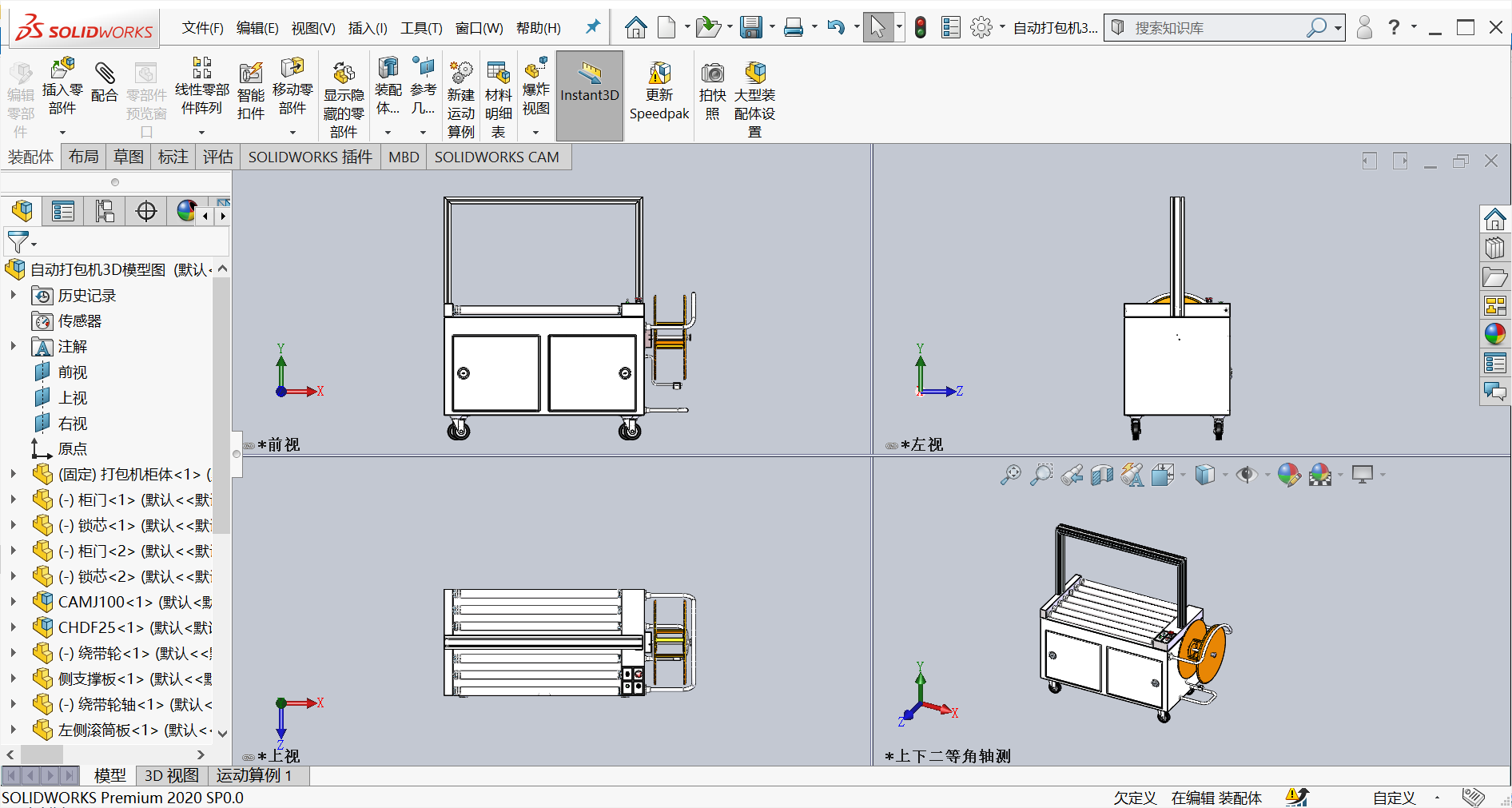Click the 在编辑 装配体 status text
The image size is (1512, 808).
[x=1216, y=798]
